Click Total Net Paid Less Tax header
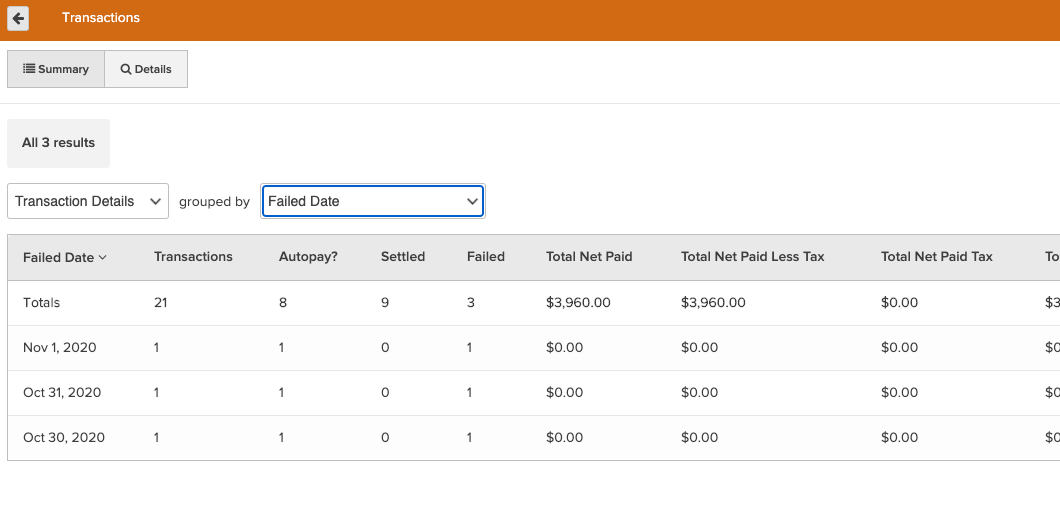Image resolution: width=1060 pixels, height=513 pixels. (x=752, y=257)
